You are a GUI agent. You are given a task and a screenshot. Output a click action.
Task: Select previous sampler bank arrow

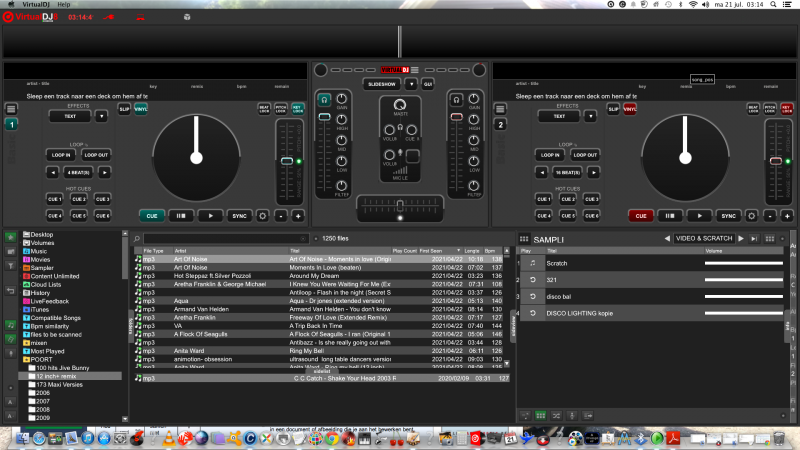667,238
